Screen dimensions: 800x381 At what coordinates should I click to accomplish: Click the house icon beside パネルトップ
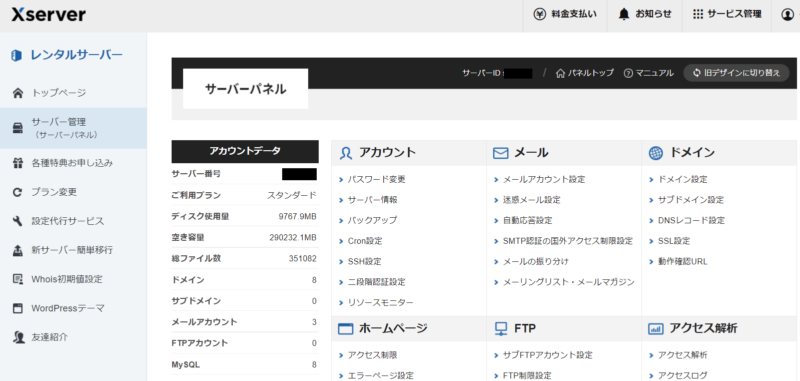[560, 73]
